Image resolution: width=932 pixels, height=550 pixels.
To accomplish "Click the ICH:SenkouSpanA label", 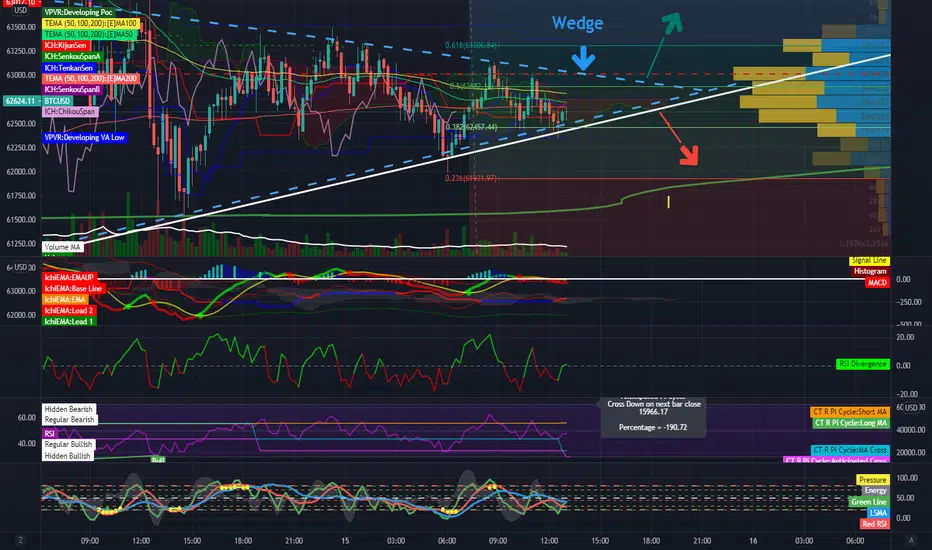I will click(73, 56).
